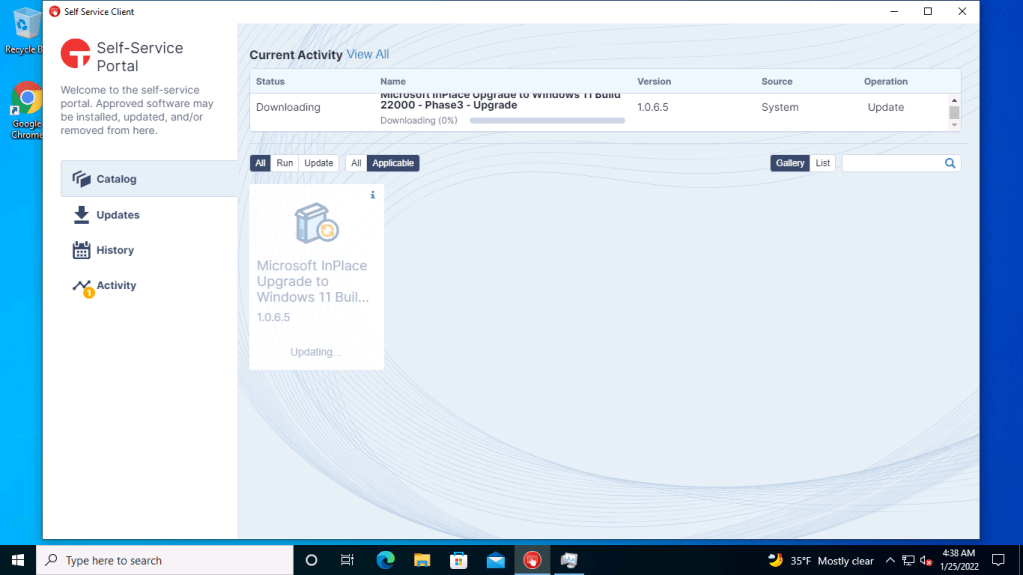1023x575 pixels.
Task: Open the History section
Action: (115, 250)
